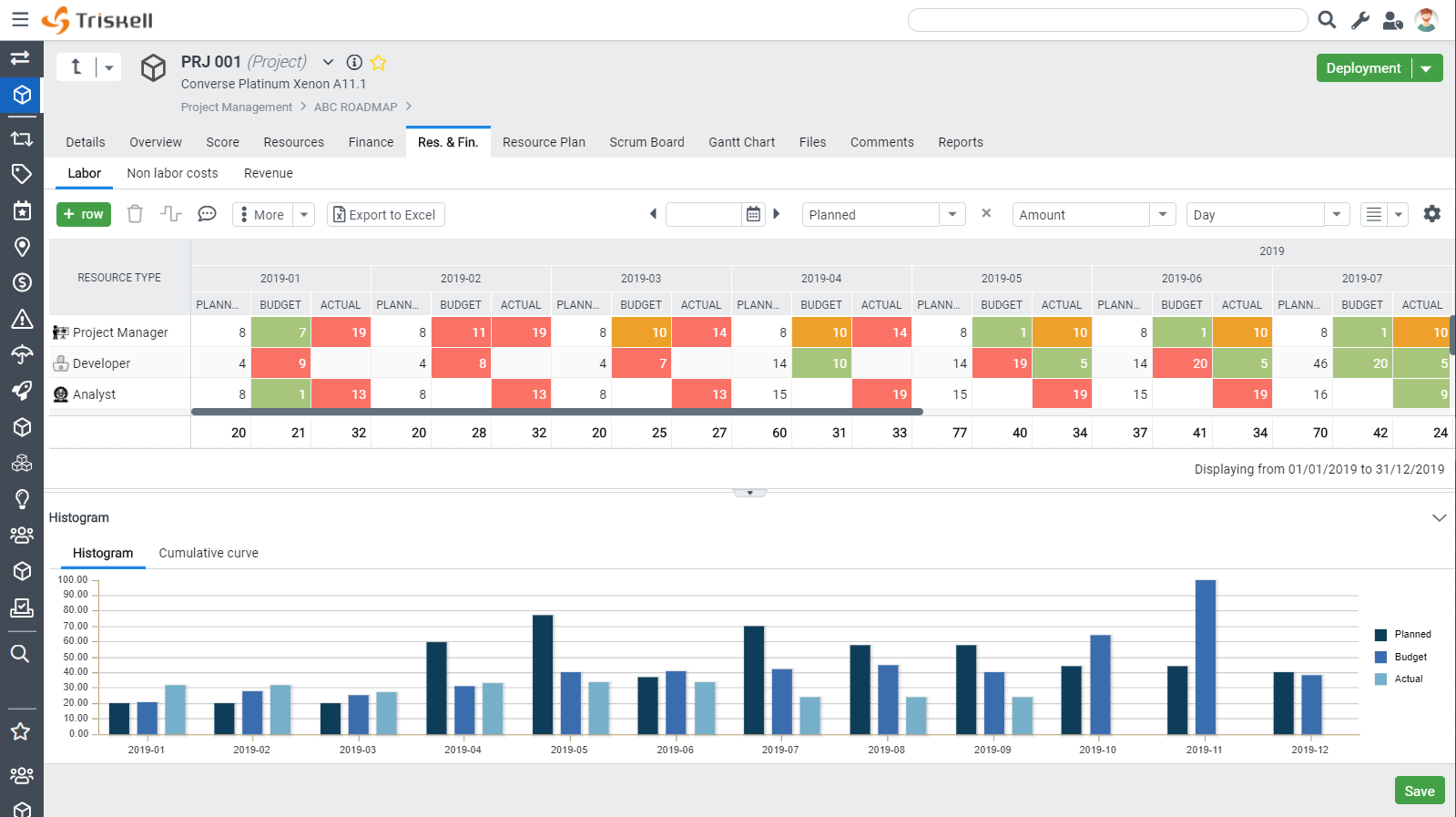Open the Day time scale dropdown
This screenshot has width=1456, height=817.
click(x=1268, y=215)
